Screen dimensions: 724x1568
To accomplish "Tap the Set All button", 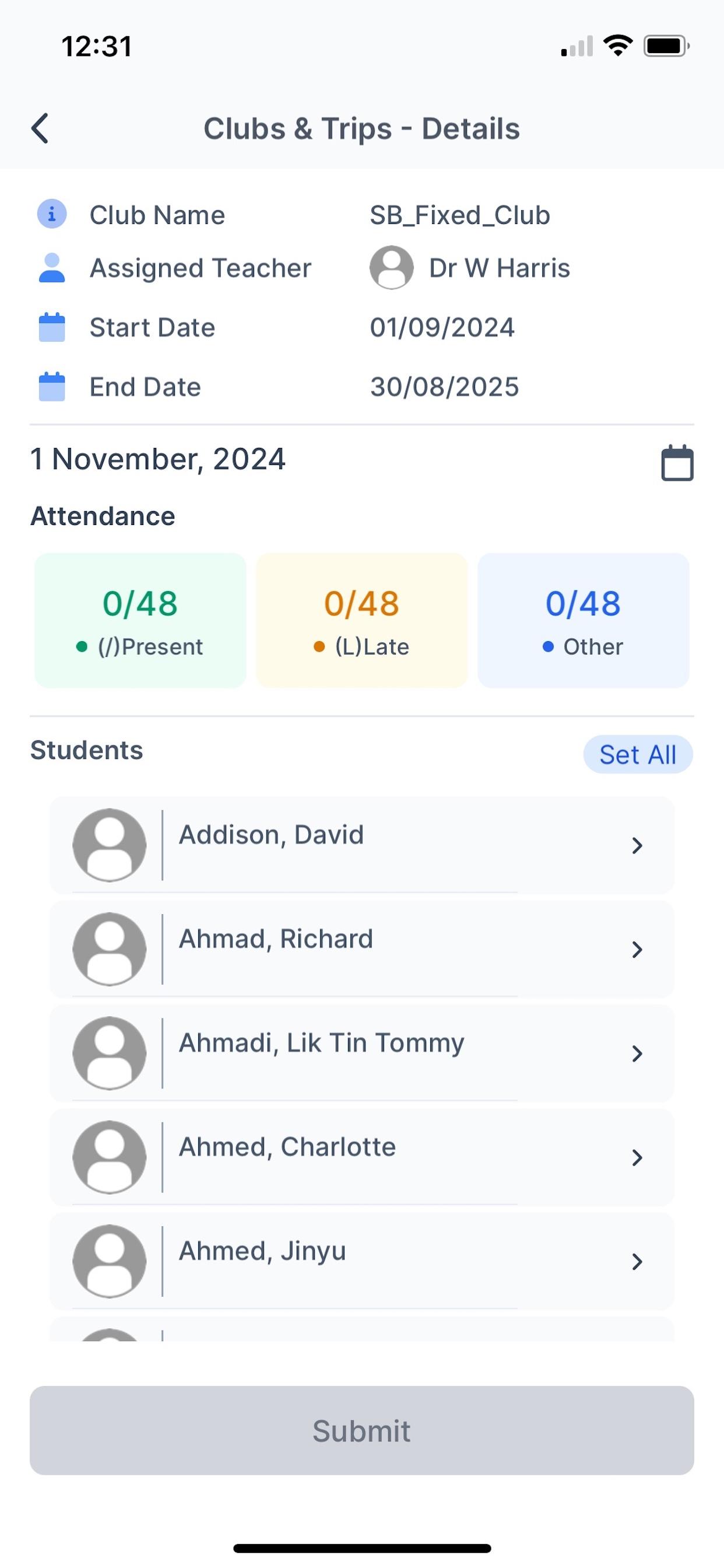I will (638, 755).
